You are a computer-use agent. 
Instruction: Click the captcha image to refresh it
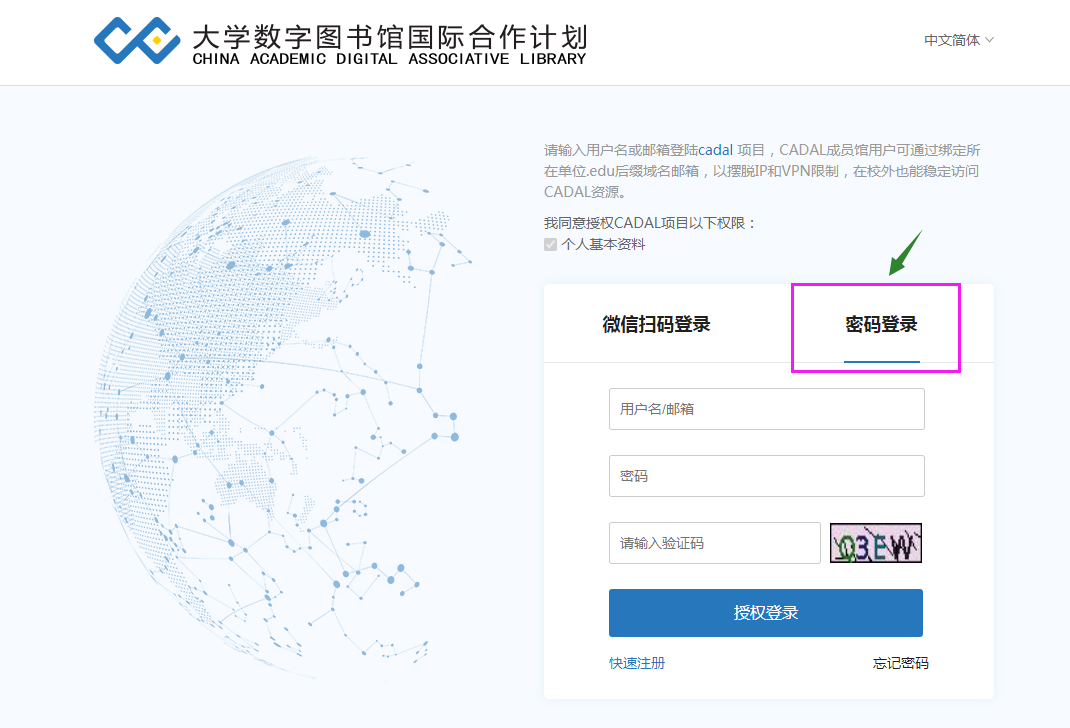875,543
